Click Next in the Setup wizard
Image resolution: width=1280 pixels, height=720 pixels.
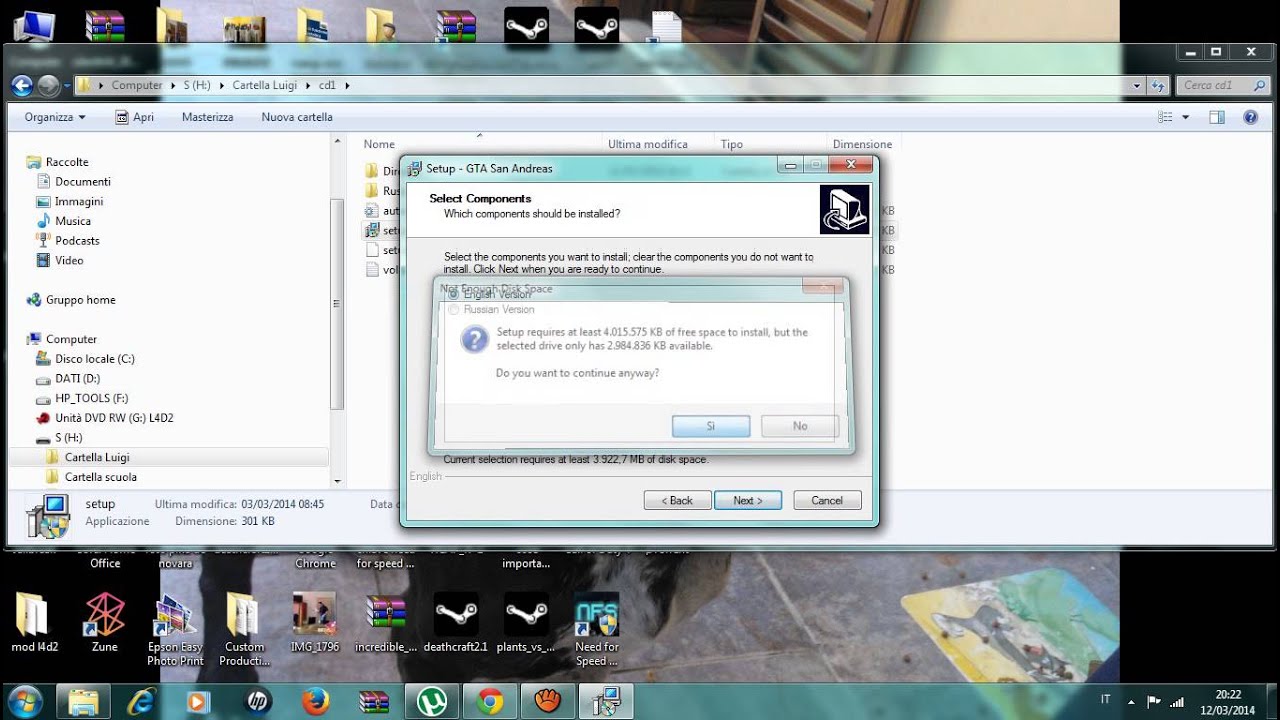(x=748, y=500)
